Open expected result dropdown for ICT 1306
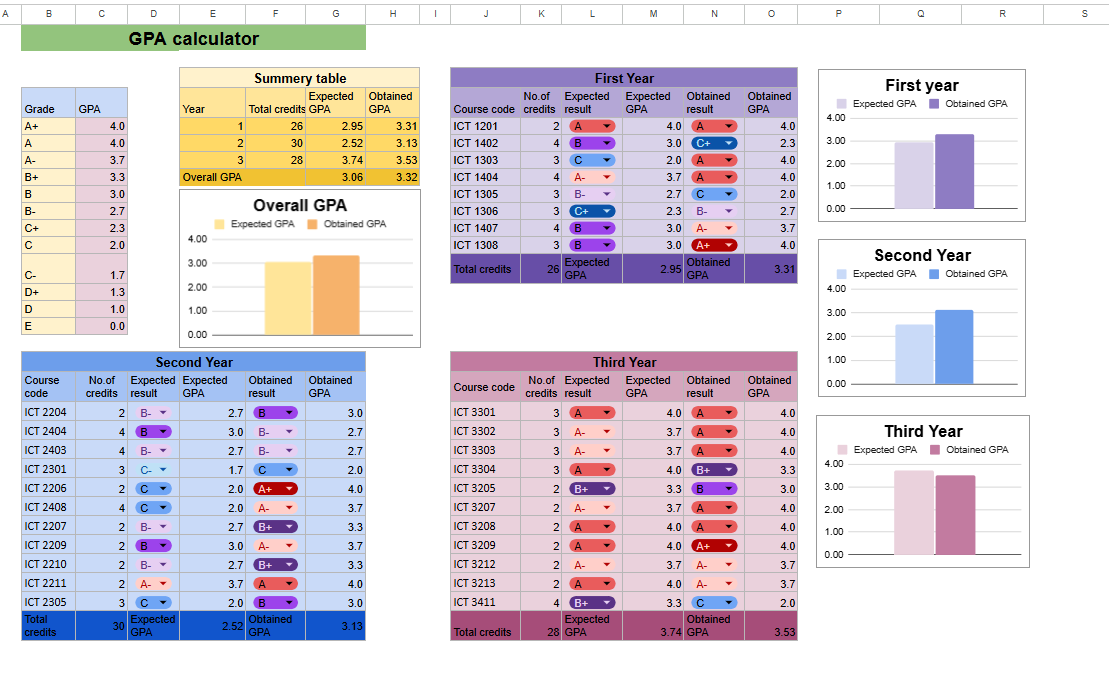Screen dimensions: 1109x677 tap(592, 212)
